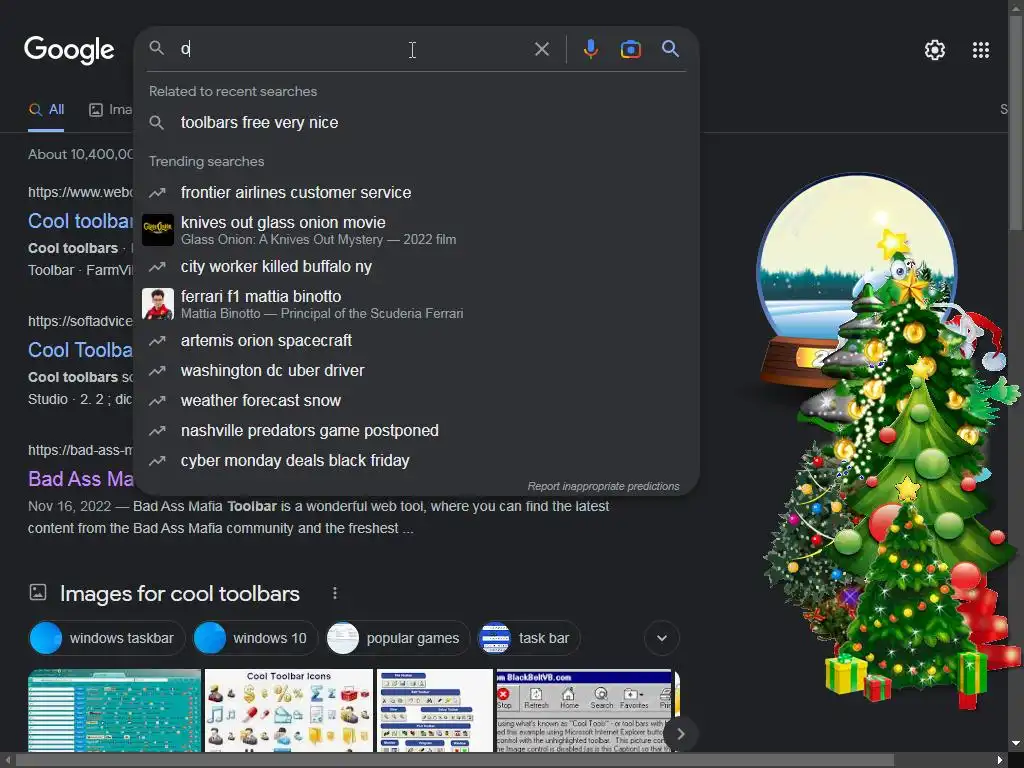This screenshot has width=1024, height=768.
Task: Open the Google apps grid
Action: click(x=980, y=50)
